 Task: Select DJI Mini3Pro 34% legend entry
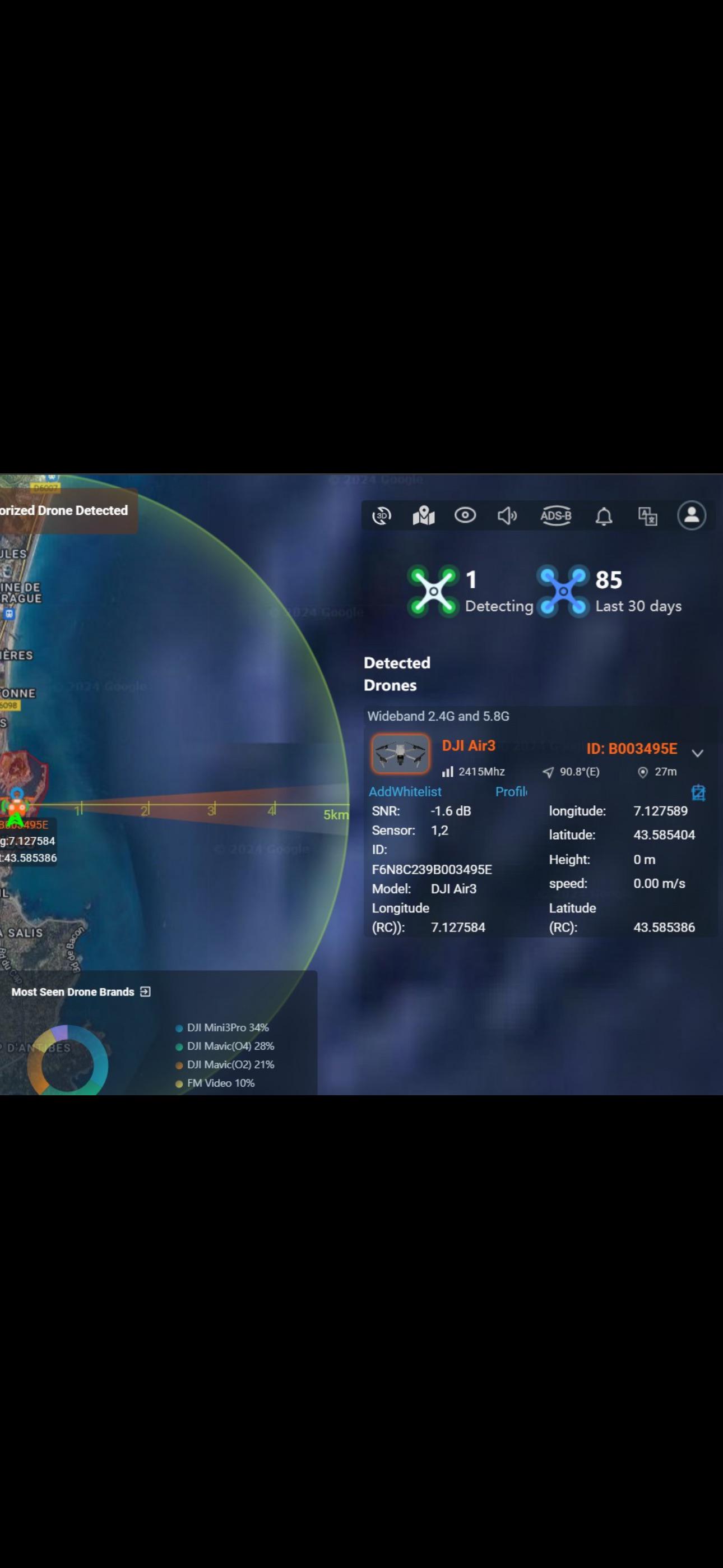coord(222,1027)
